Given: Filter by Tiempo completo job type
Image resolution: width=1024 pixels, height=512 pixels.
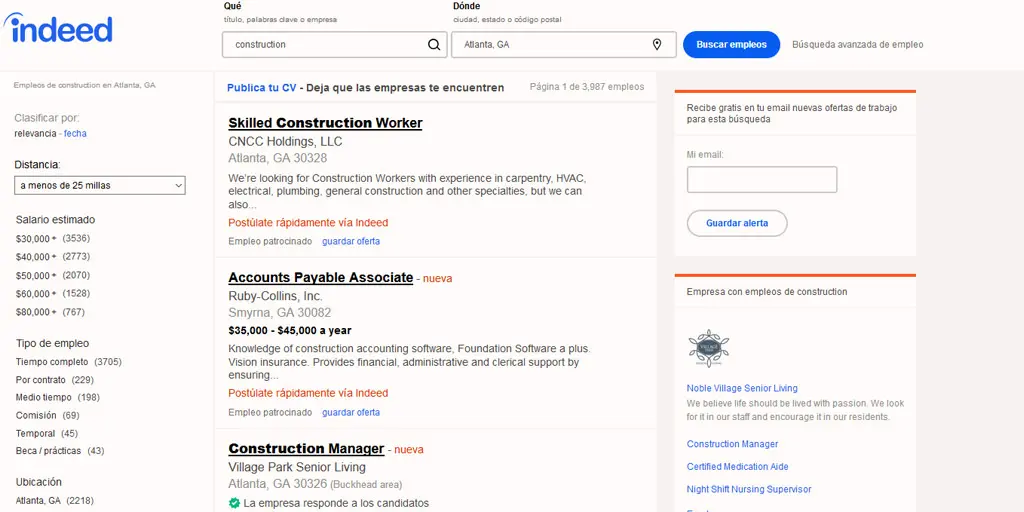Looking at the screenshot, I should [52, 362].
